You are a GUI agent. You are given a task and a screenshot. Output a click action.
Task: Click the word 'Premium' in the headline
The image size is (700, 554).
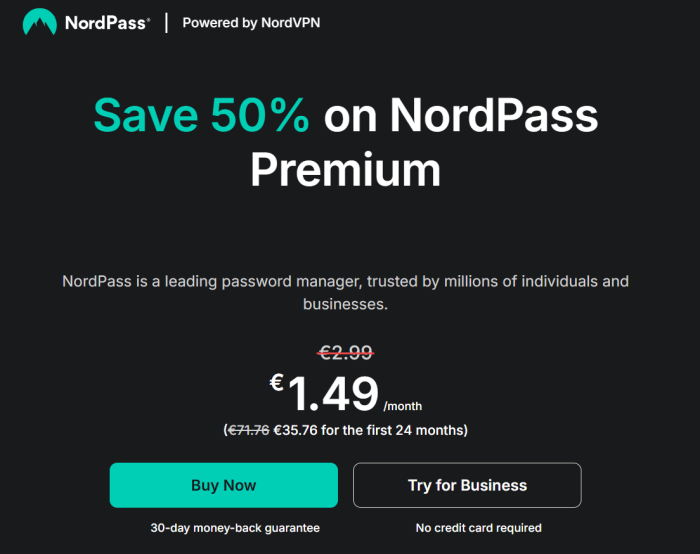pos(346,170)
